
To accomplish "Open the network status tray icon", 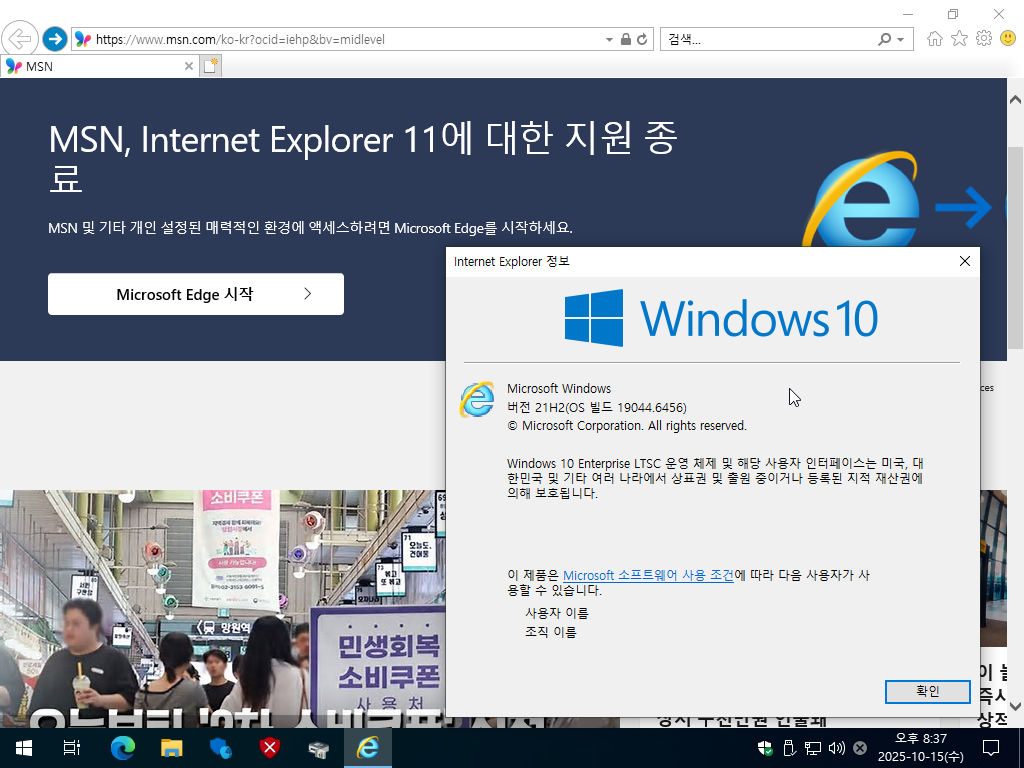I will [x=812, y=748].
